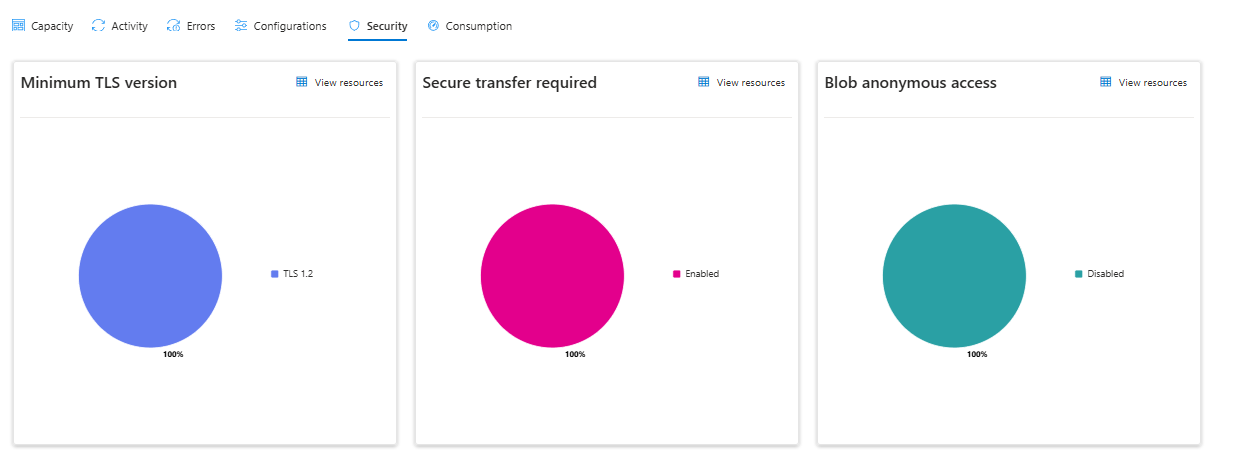Click the table icon in Secure transfer required card

pos(704,82)
